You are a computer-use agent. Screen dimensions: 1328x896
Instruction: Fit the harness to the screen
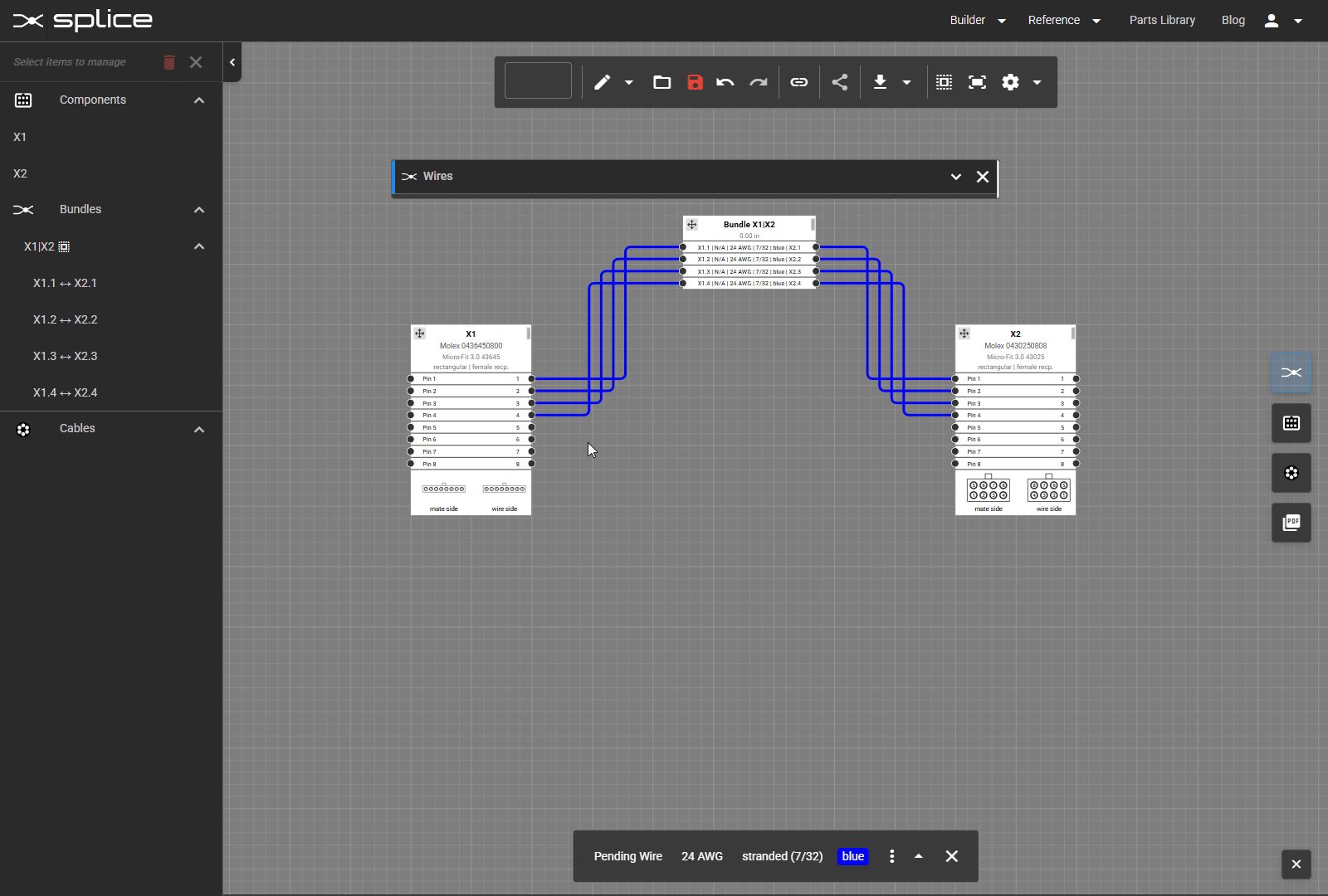tap(977, 82)
